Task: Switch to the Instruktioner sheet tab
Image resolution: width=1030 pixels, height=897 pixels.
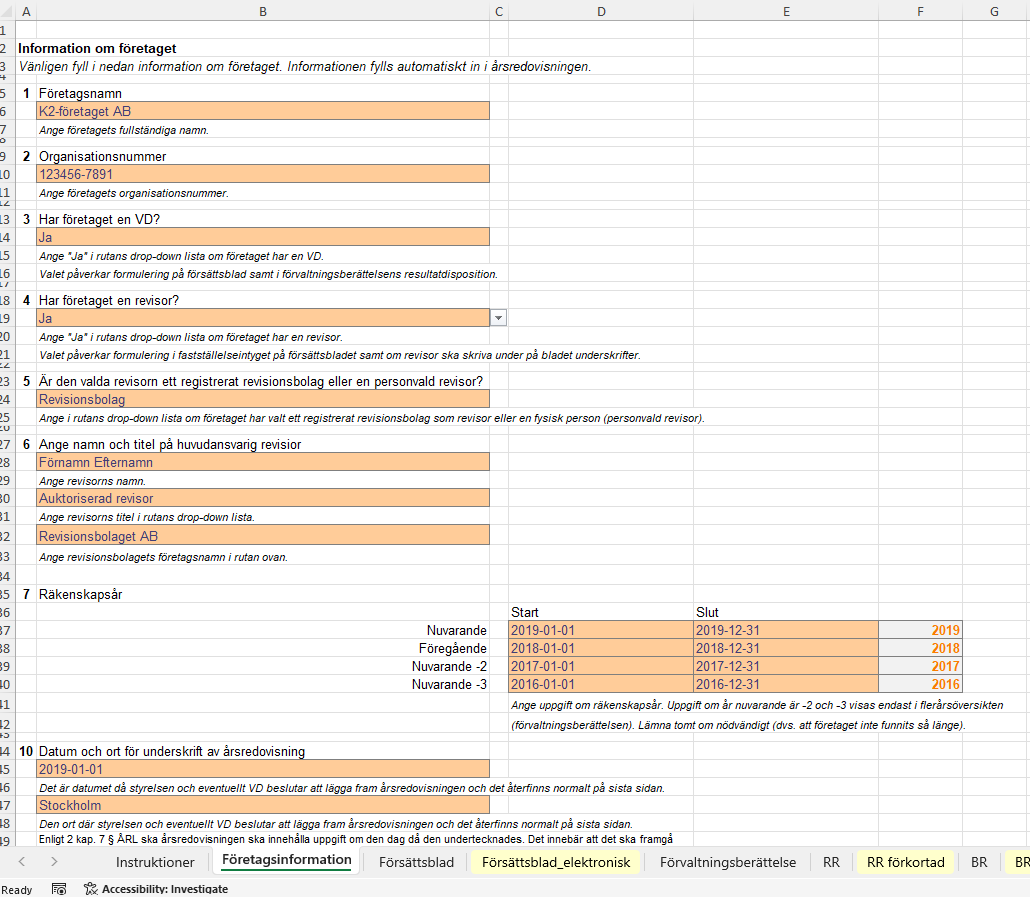Action: click(155, 862)
